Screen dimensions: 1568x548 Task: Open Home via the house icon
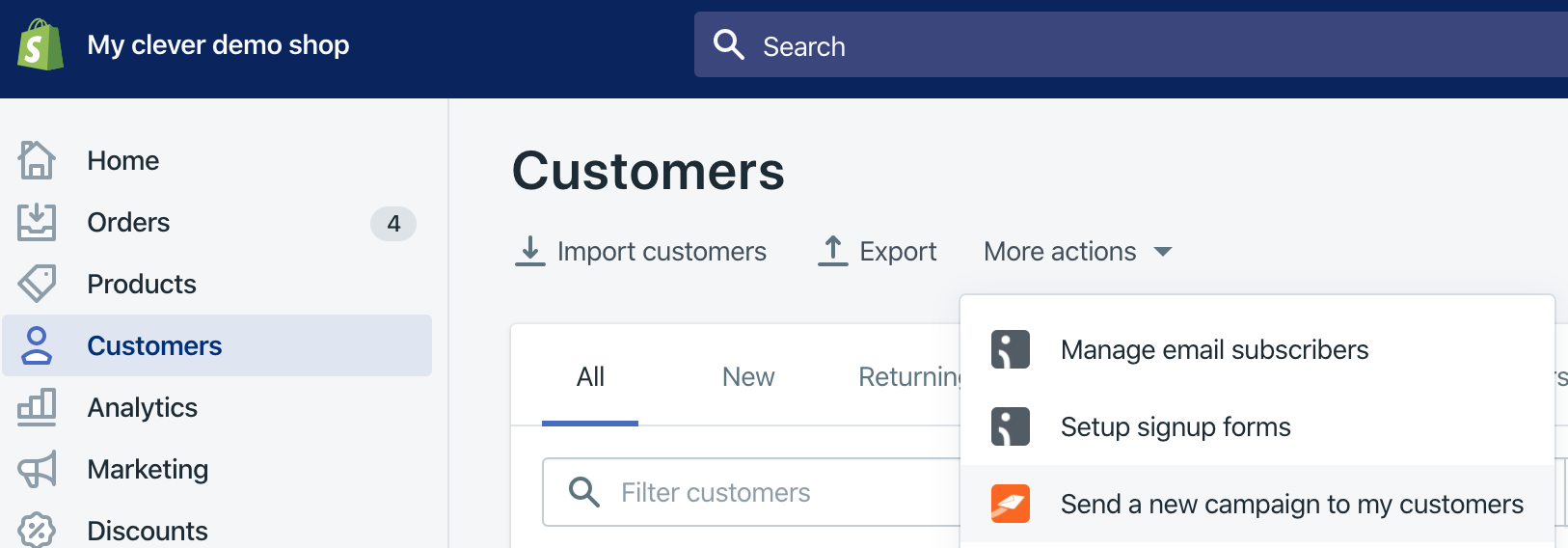pos(37,160)
